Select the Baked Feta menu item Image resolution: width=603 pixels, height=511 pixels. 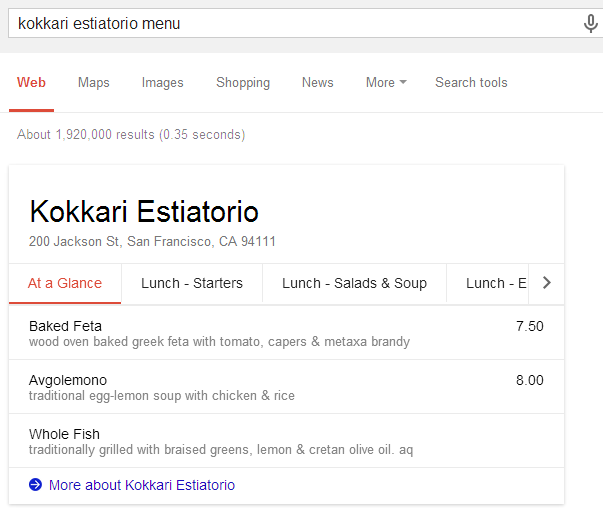click(287, 333)
